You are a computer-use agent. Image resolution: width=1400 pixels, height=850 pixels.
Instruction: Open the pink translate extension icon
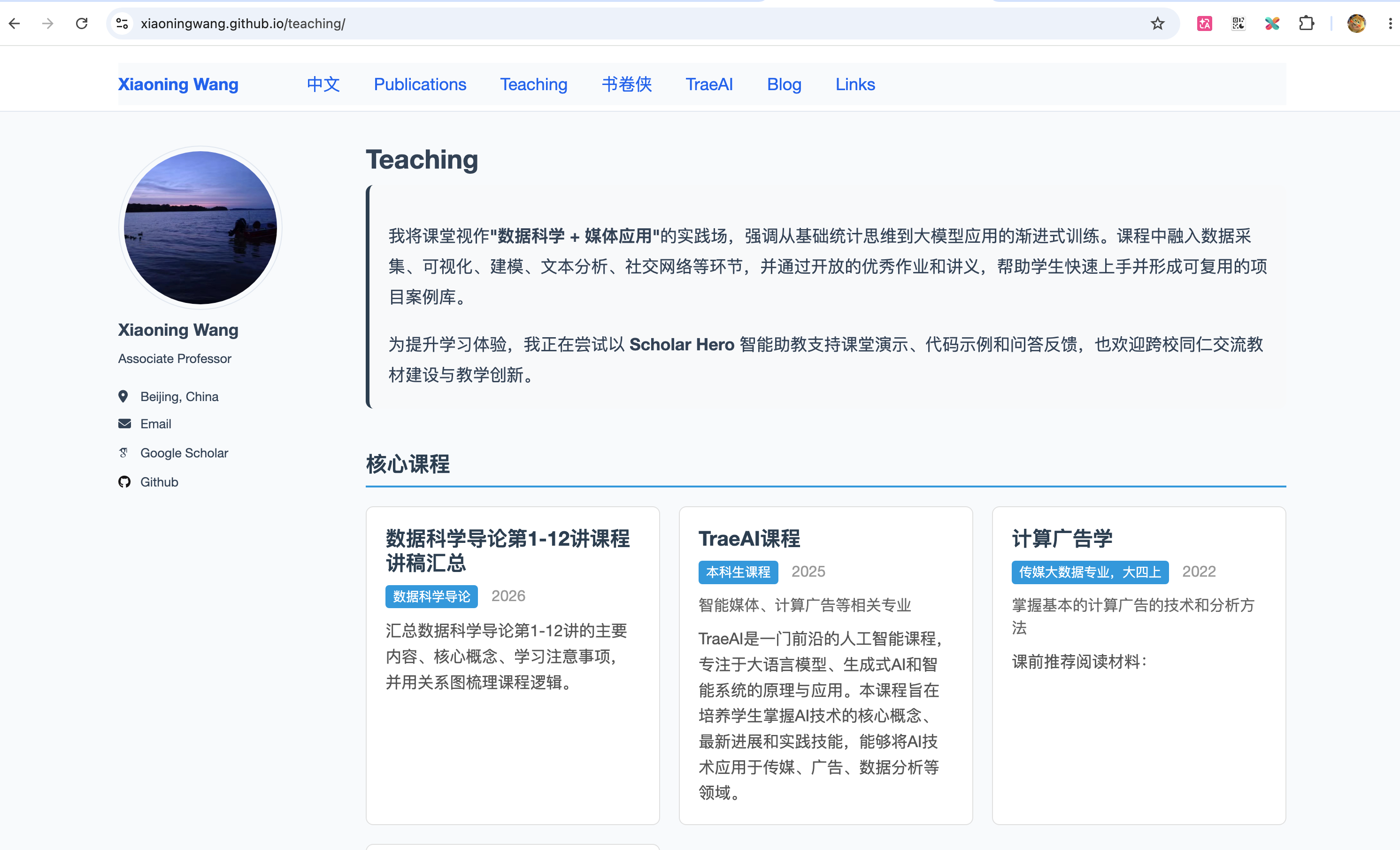[x=1204, y=23]
